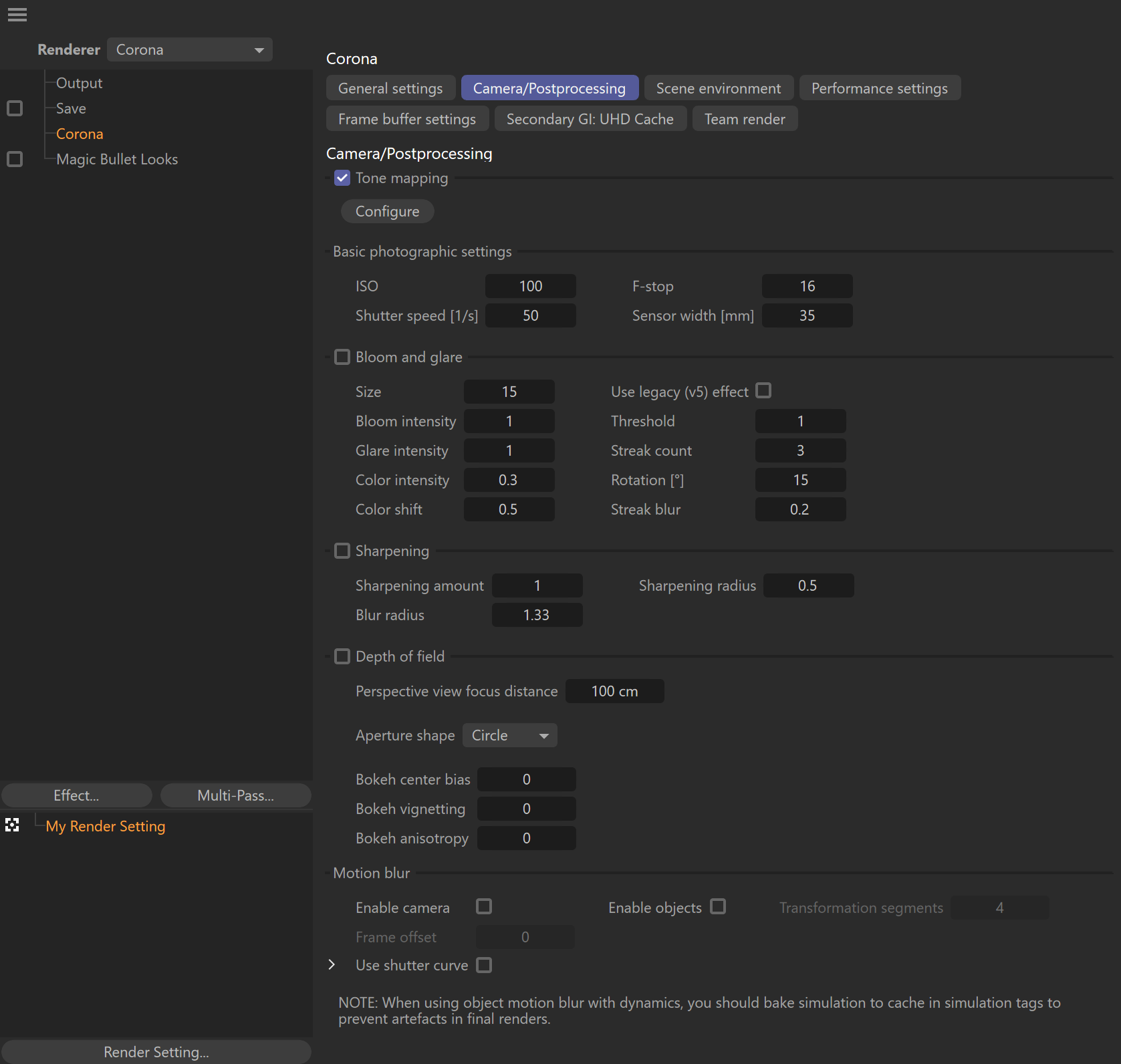Click the Color shift field
Viewport: 1121px width, 1064px height.
coord(509,509)
